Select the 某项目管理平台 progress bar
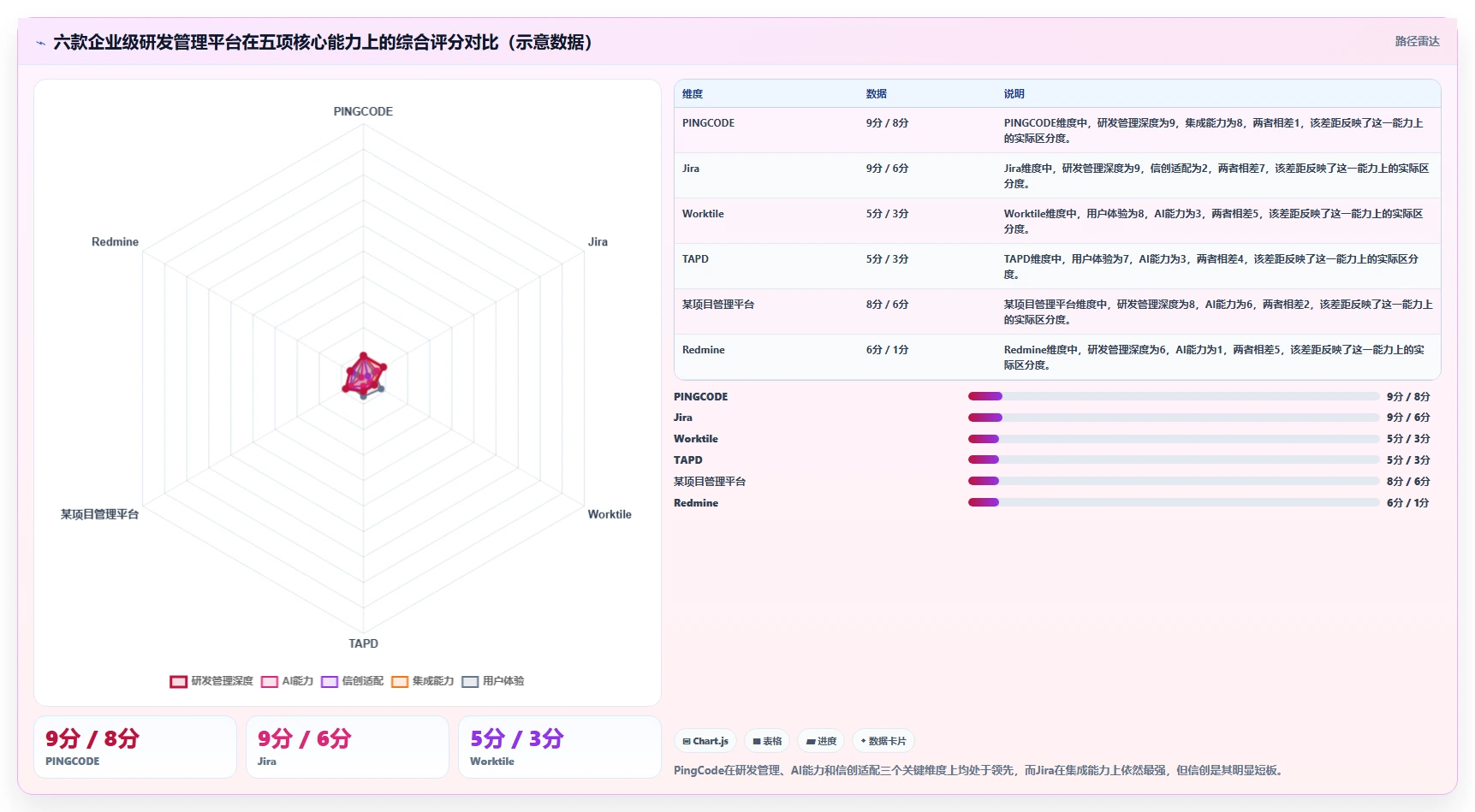 point(1174,481)
